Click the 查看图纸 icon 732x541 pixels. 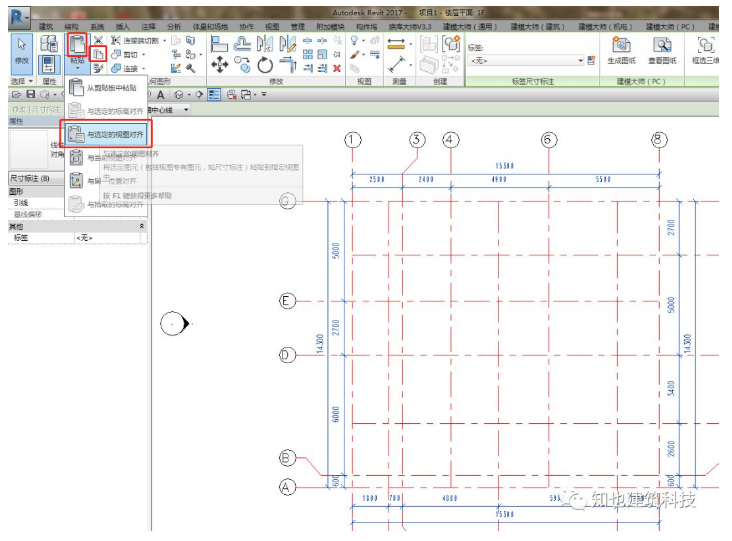[x=662, y=45]
